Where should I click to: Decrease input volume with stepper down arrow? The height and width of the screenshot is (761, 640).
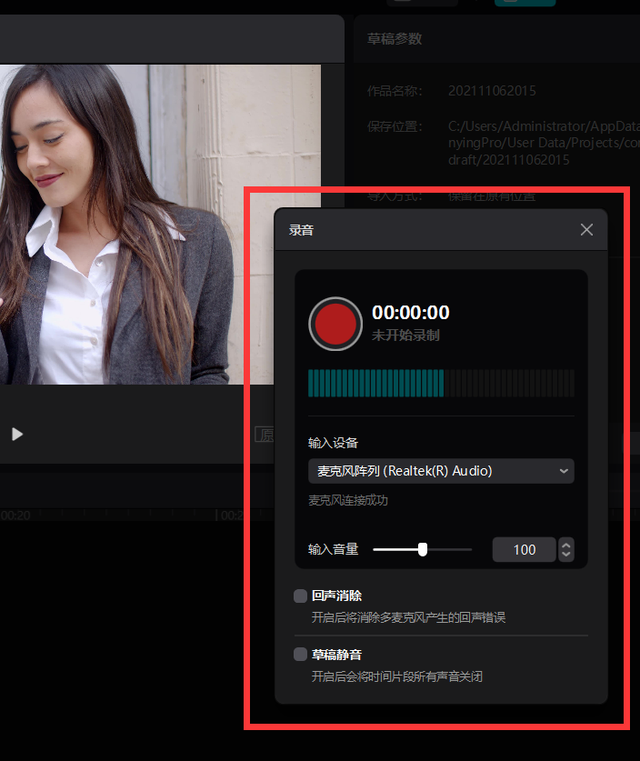(x=567, y=555)
